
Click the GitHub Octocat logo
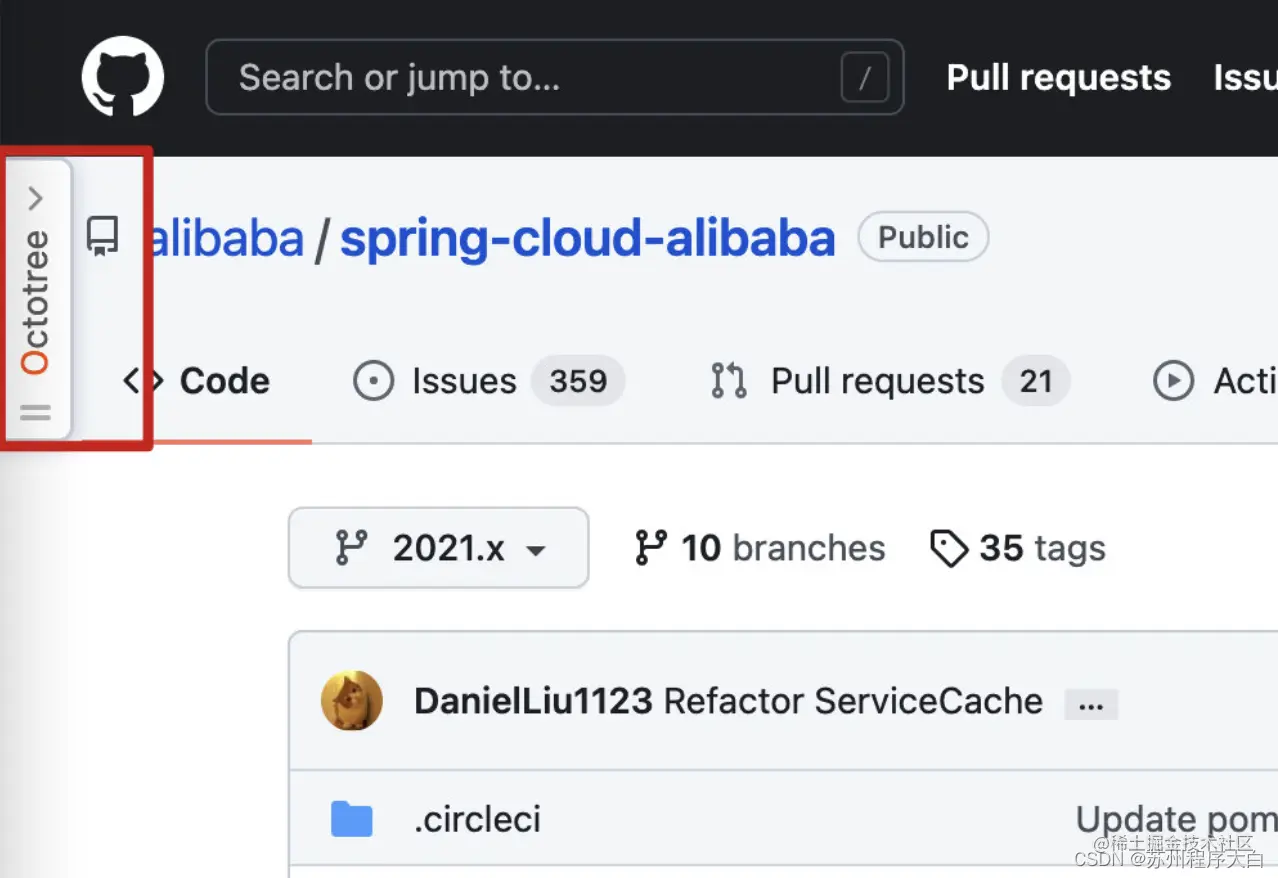[122, 77]
